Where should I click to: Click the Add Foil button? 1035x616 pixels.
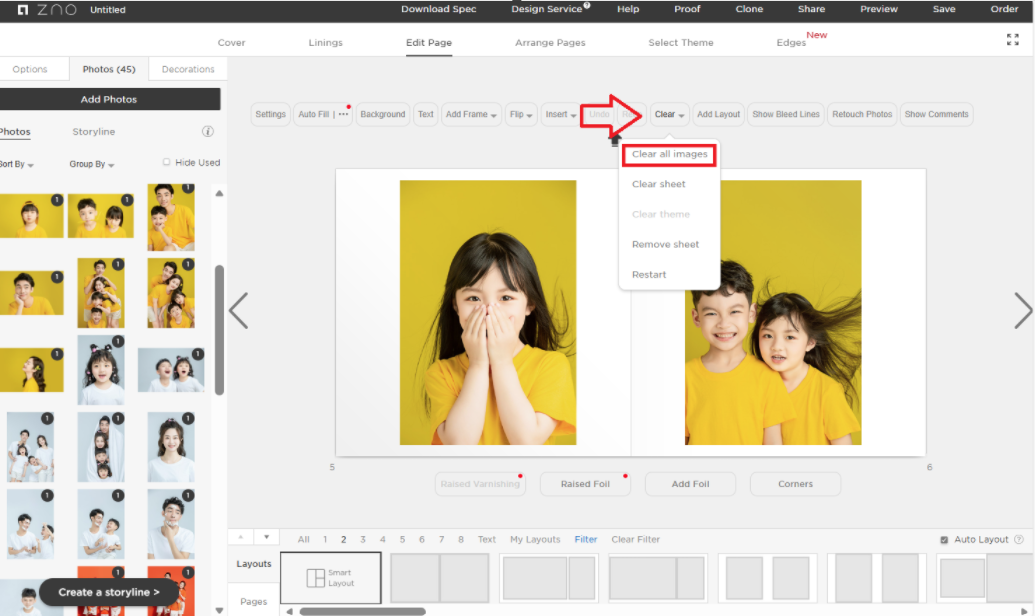(x=690, y=484)
